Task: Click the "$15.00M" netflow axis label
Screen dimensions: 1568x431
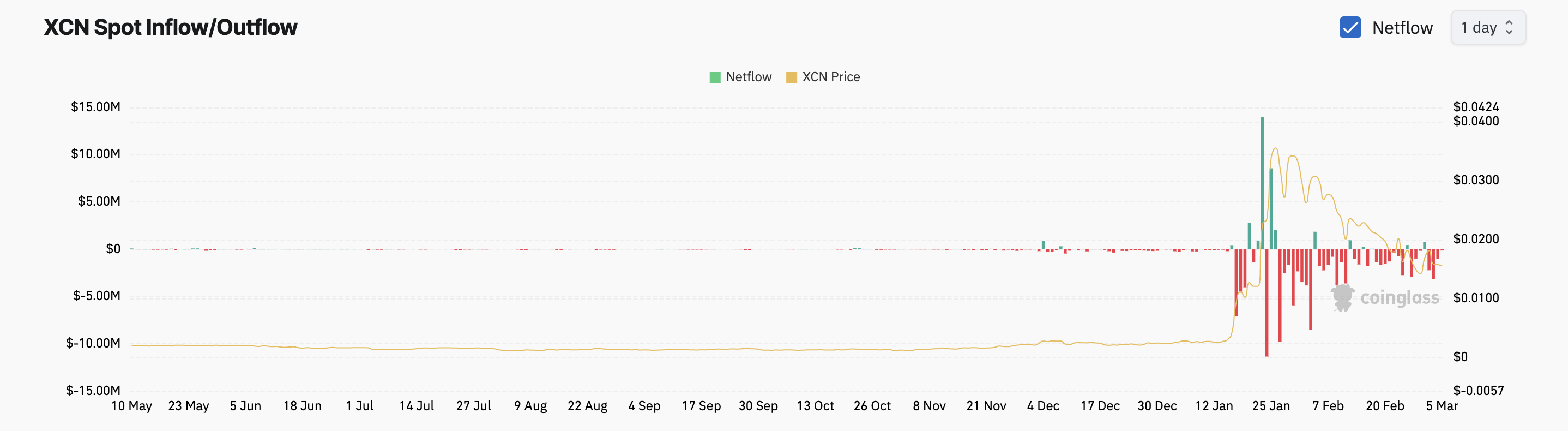Action: click(95, 107)
